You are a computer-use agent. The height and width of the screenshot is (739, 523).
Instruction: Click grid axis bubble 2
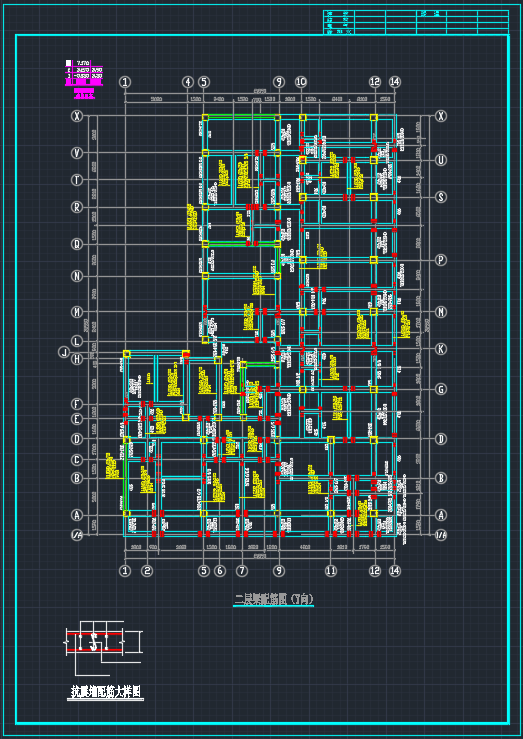click(147, 571)
